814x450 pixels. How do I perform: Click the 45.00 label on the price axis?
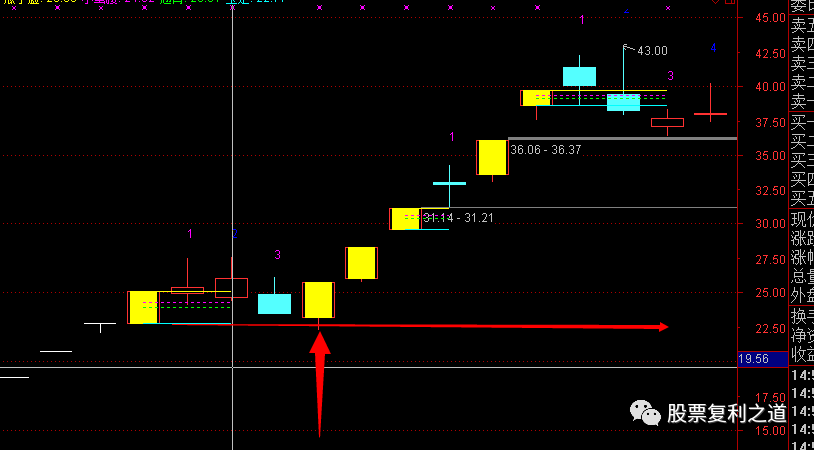pyautogui.click(x=756, y=17)
